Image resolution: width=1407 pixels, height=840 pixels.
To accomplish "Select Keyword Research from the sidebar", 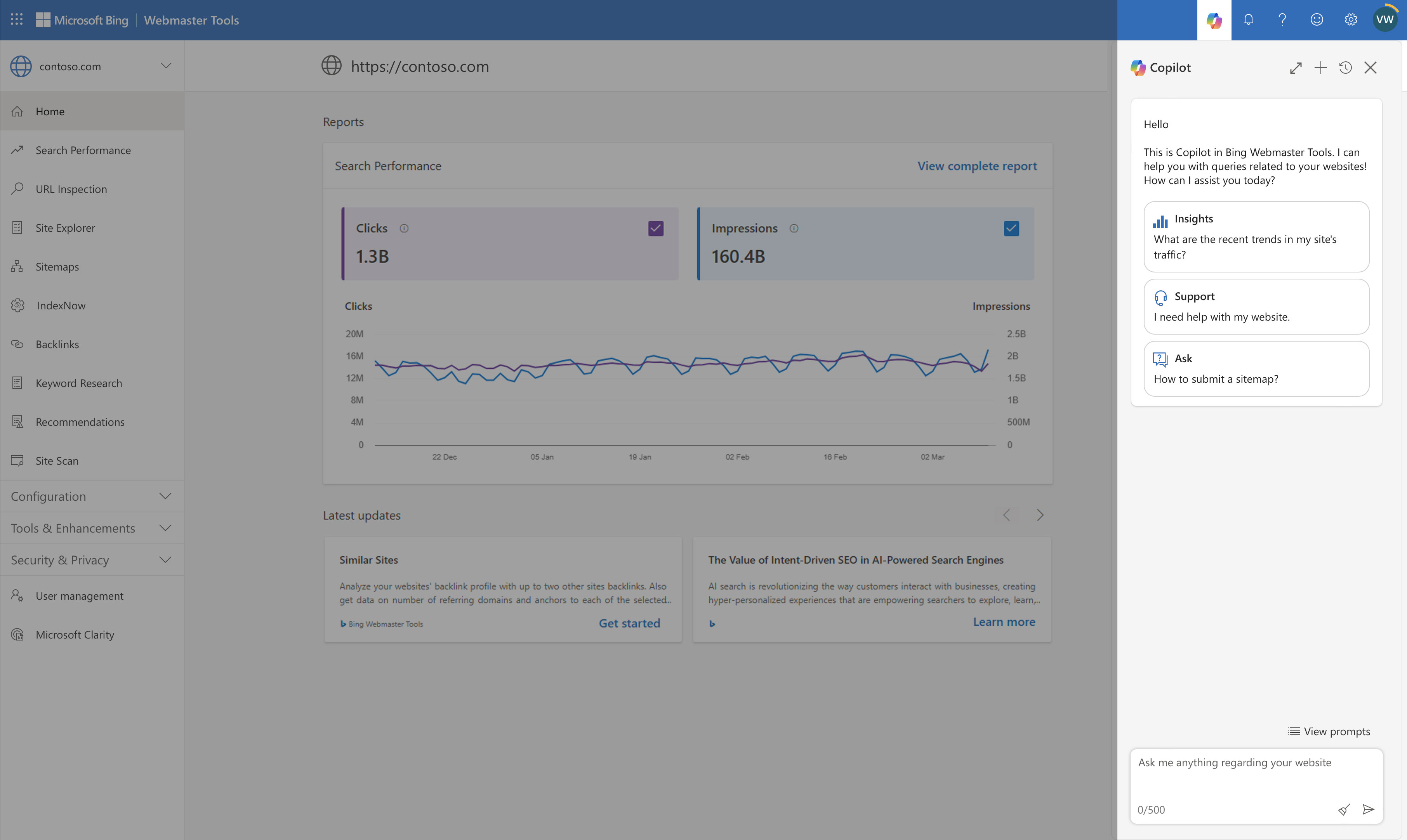I will [79, 383].
